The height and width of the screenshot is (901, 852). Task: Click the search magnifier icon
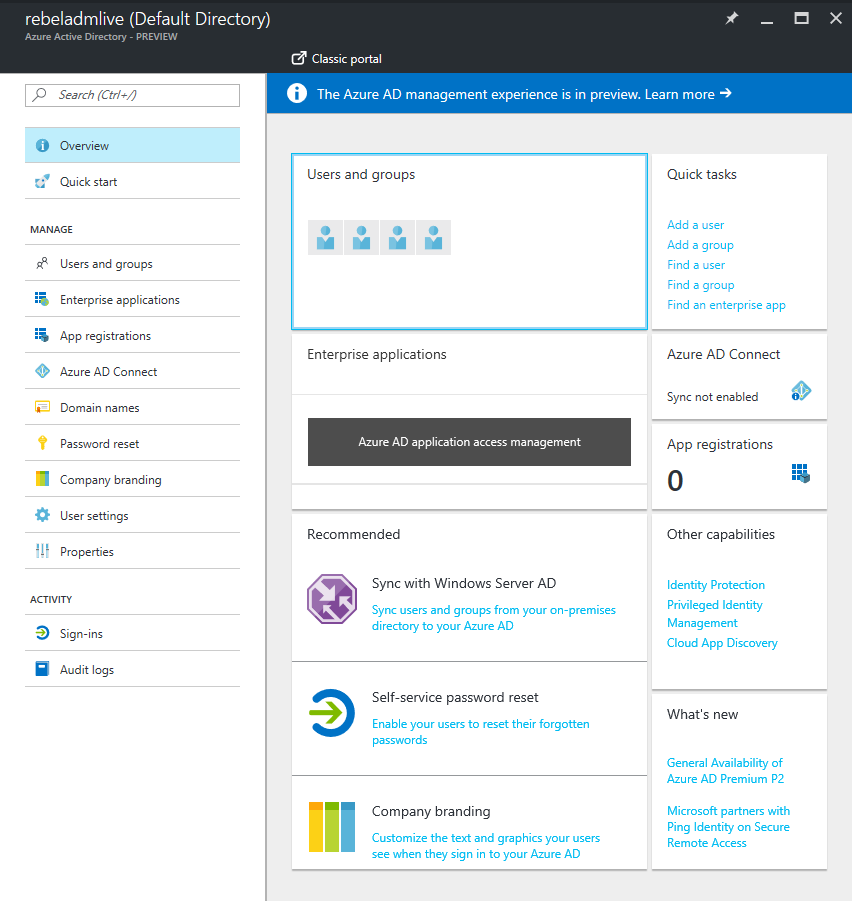(40, 95)
